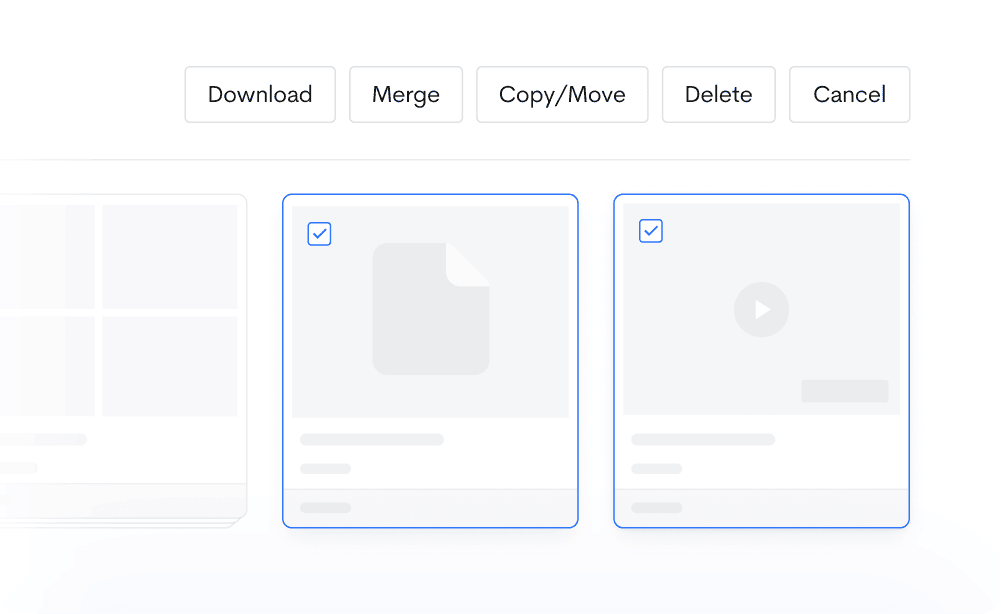Select the document card title line
1001x614 pixels.
[x=372, y=439]
